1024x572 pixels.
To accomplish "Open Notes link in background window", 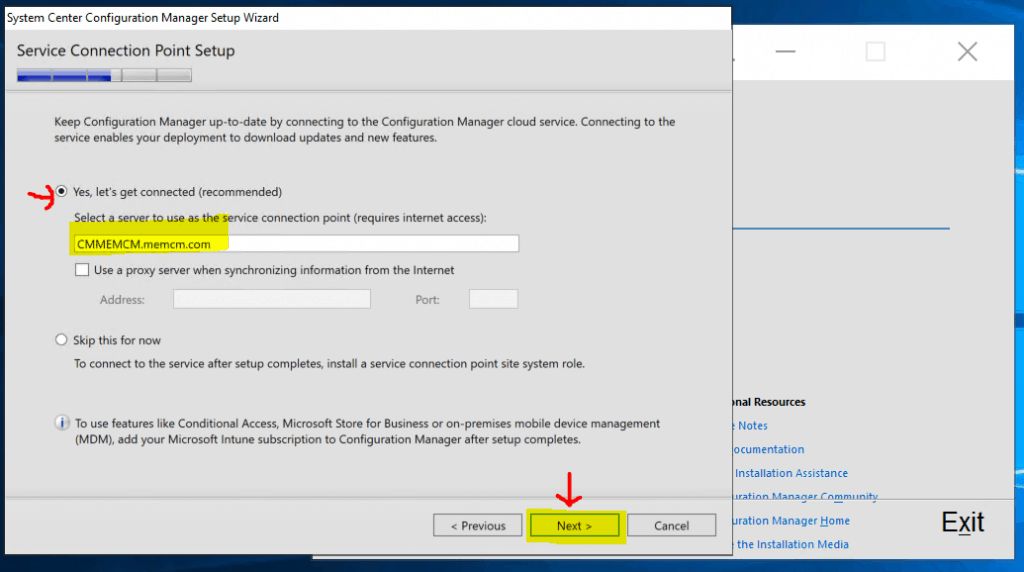I will pos(752,426).
